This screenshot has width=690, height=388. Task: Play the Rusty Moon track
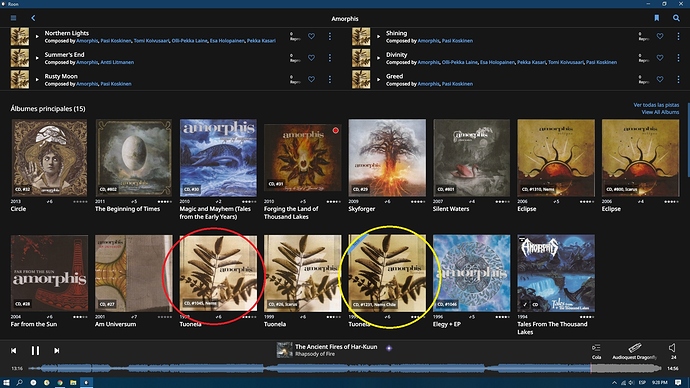coord(37,80)
